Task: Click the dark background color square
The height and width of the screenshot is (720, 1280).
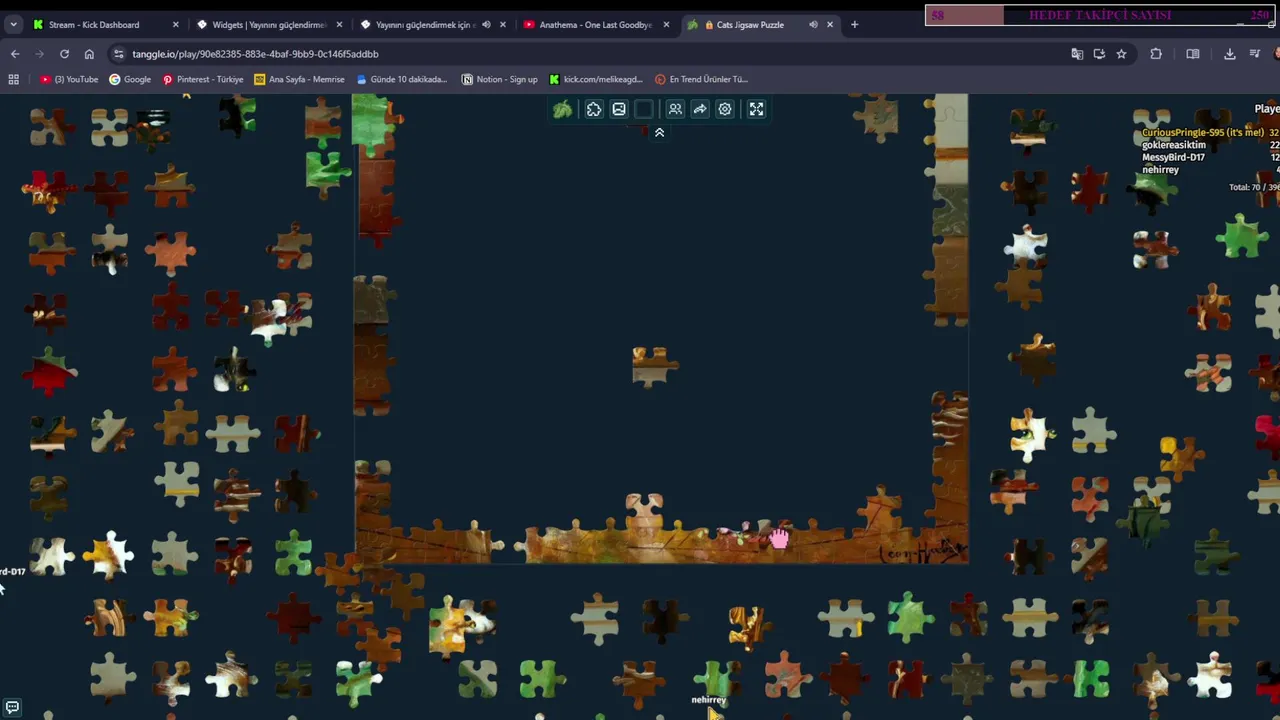Action: 644,109
